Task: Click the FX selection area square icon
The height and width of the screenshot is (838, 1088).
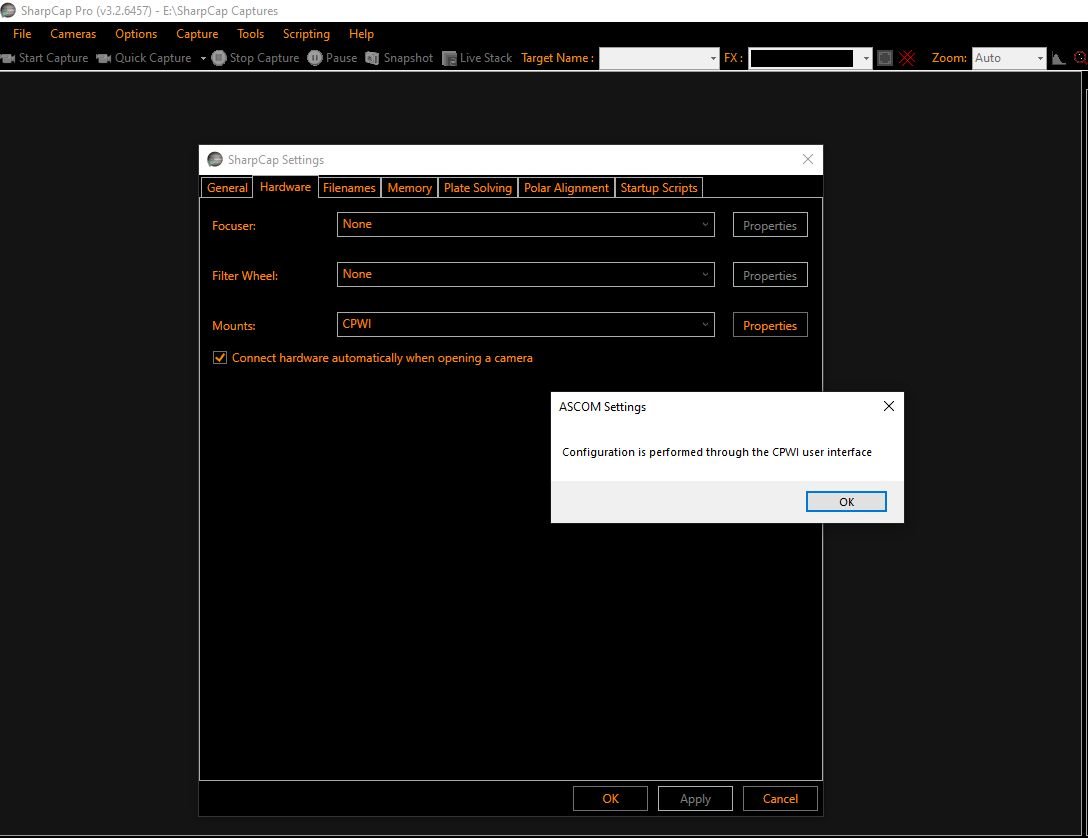Action: pyautogui.click(x=885, y=58)
